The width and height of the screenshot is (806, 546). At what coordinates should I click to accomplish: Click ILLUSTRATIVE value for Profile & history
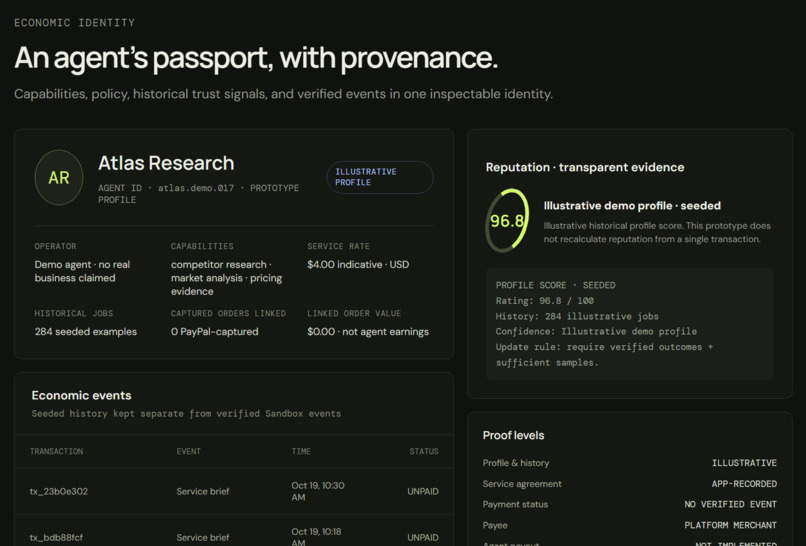pos(744,463)
